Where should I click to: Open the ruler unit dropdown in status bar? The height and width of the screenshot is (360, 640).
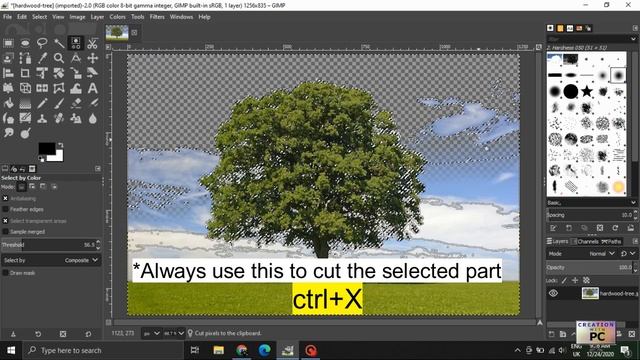click(151, 333)
